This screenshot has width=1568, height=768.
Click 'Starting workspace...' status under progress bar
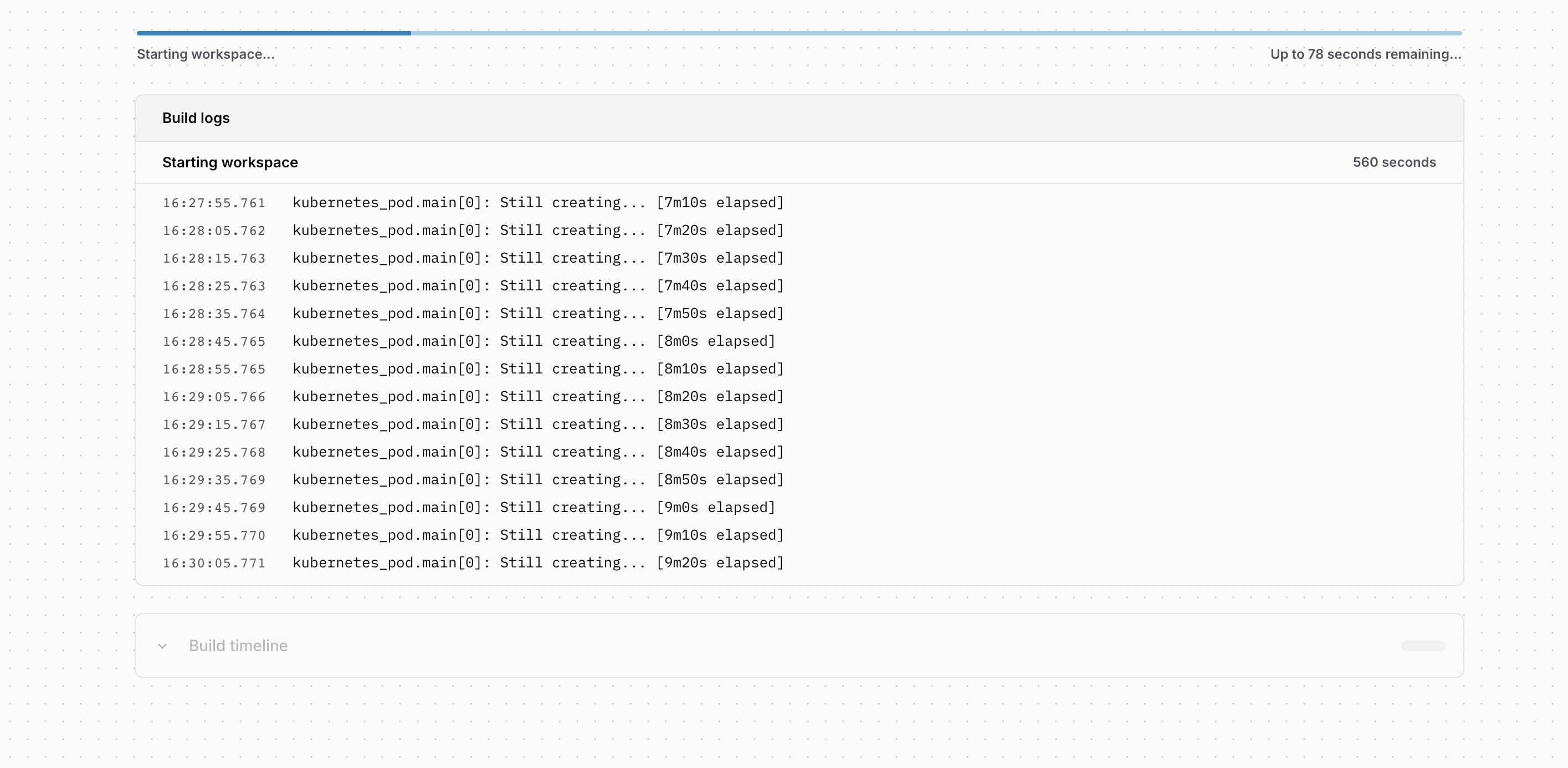point(205,54)
